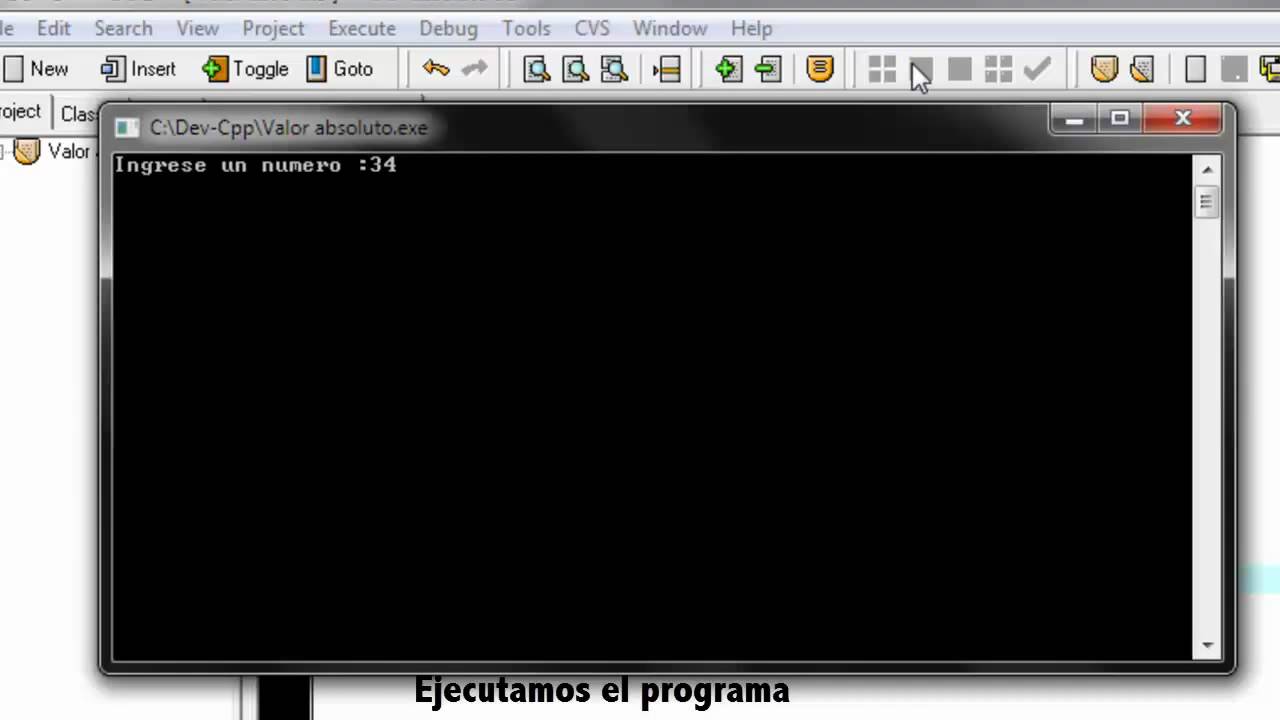Click the gray page icon at toolbar right
The width and height of the screenshot is (1280, 720).
tap(1234, 68)
